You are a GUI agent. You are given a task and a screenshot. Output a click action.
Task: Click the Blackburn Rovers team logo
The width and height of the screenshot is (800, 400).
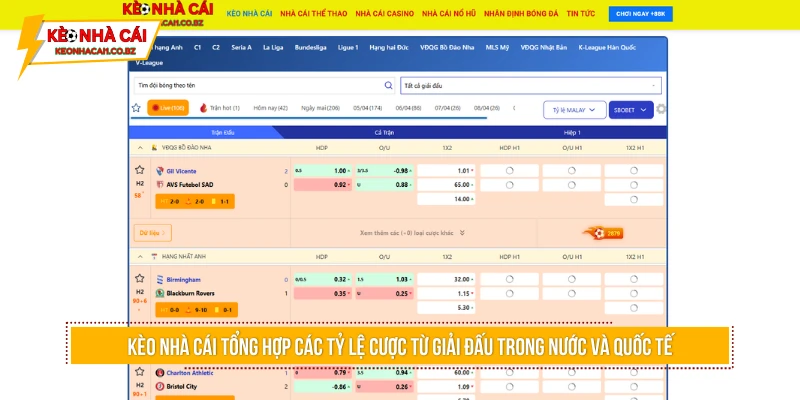(x=160, y=293)
